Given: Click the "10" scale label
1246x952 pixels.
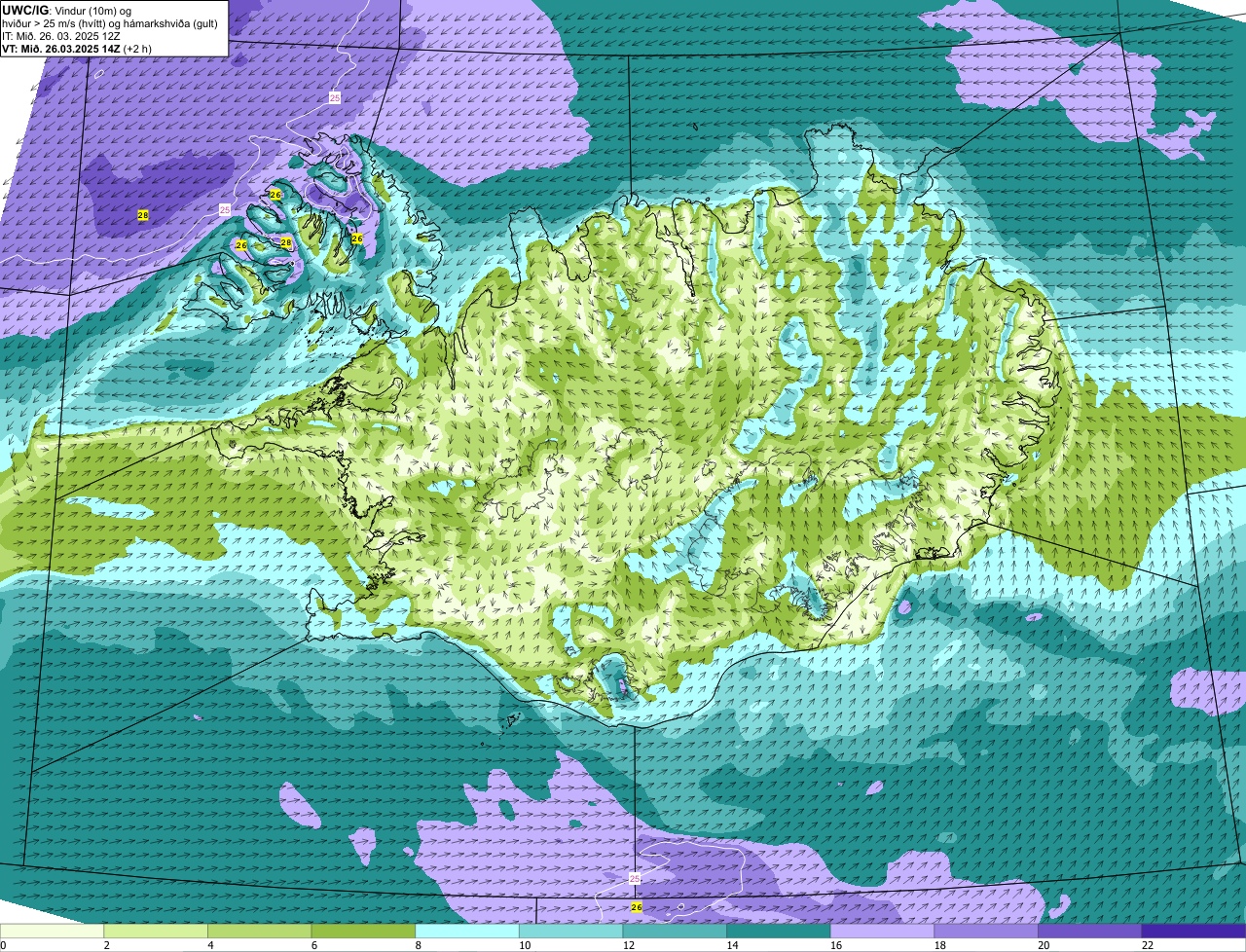Looking at the screenshot, I should click(525, 945).
